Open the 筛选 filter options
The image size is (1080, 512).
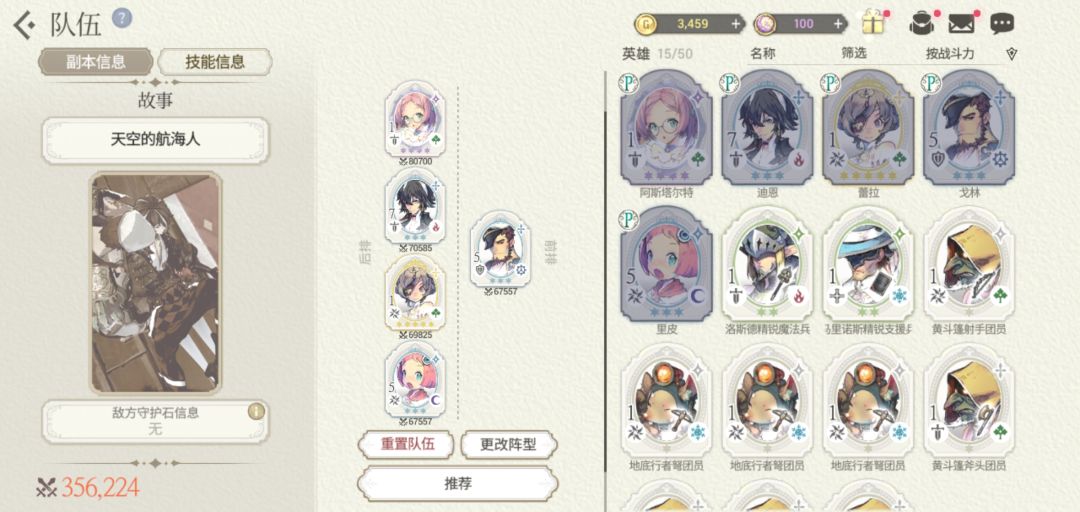pos(854,53)
